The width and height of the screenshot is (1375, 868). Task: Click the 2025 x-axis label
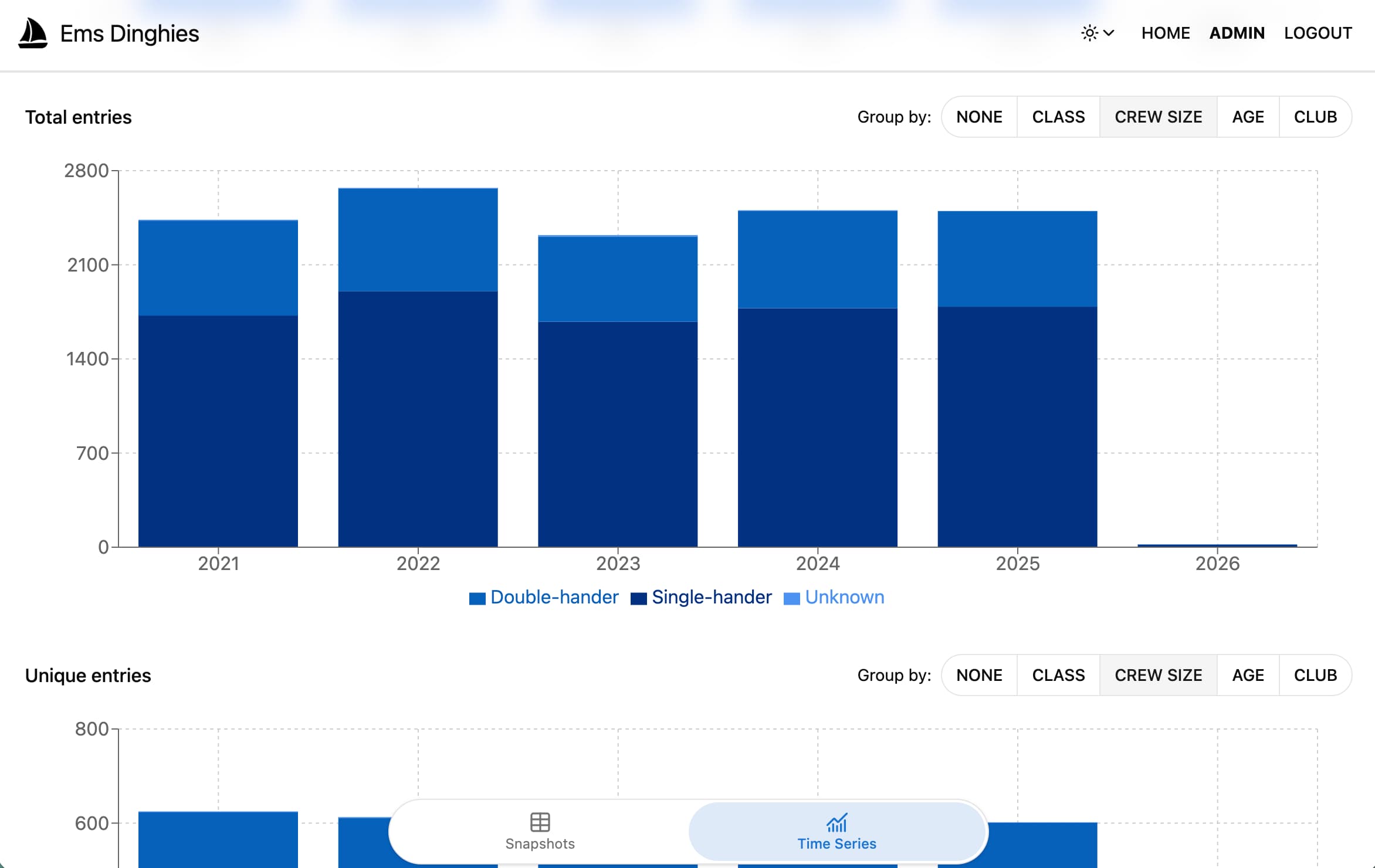1018,564
